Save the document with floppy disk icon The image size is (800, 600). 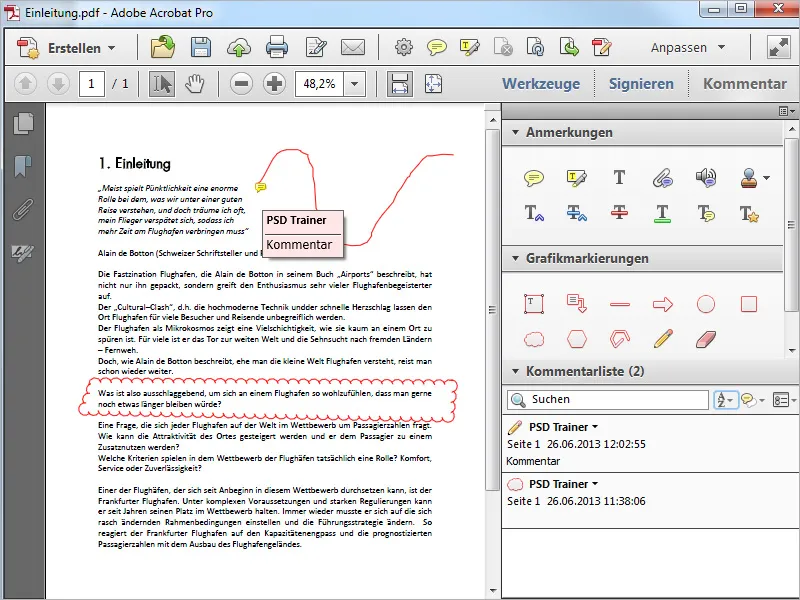201,47
